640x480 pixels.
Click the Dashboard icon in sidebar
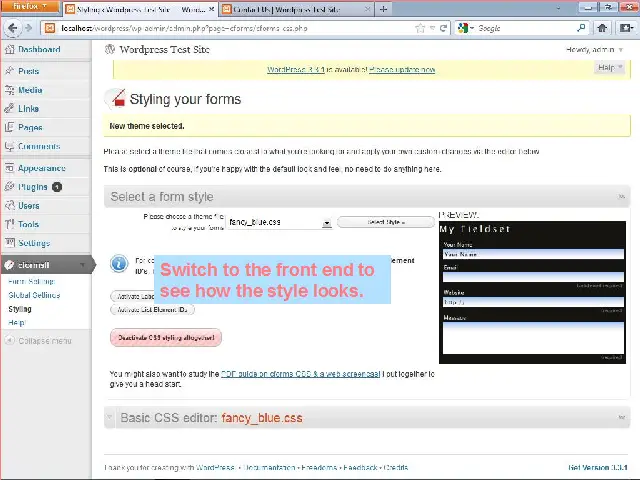[x=9, y=49]
